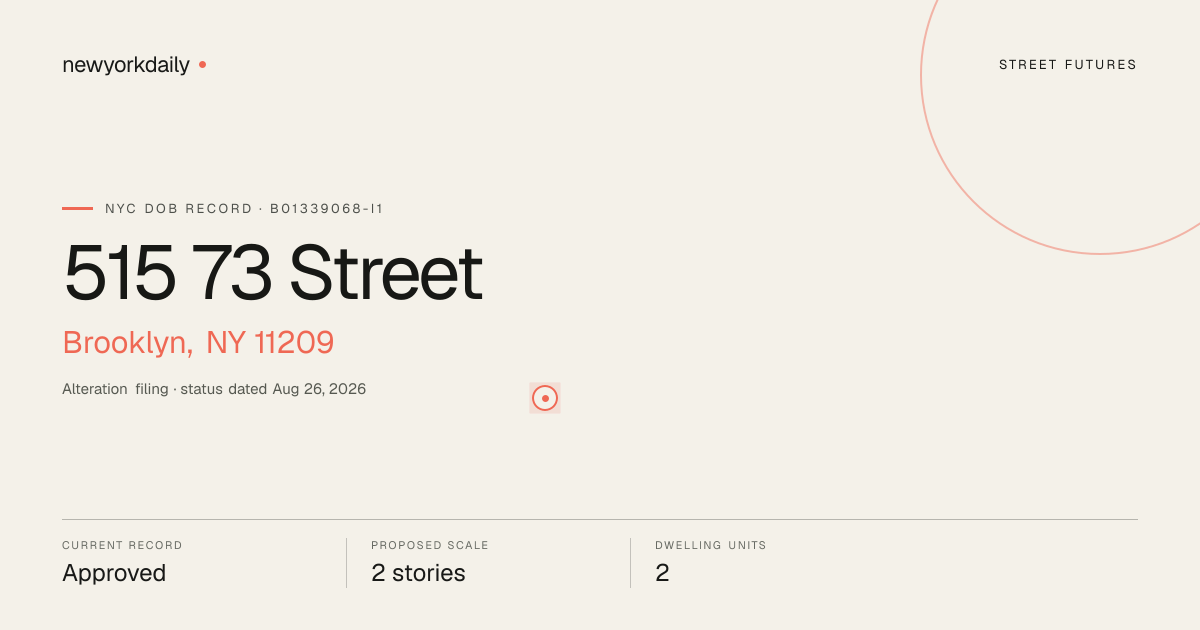
Task: Click the red target marker icon
Action: pyautogui.click(x=545, y=398)
